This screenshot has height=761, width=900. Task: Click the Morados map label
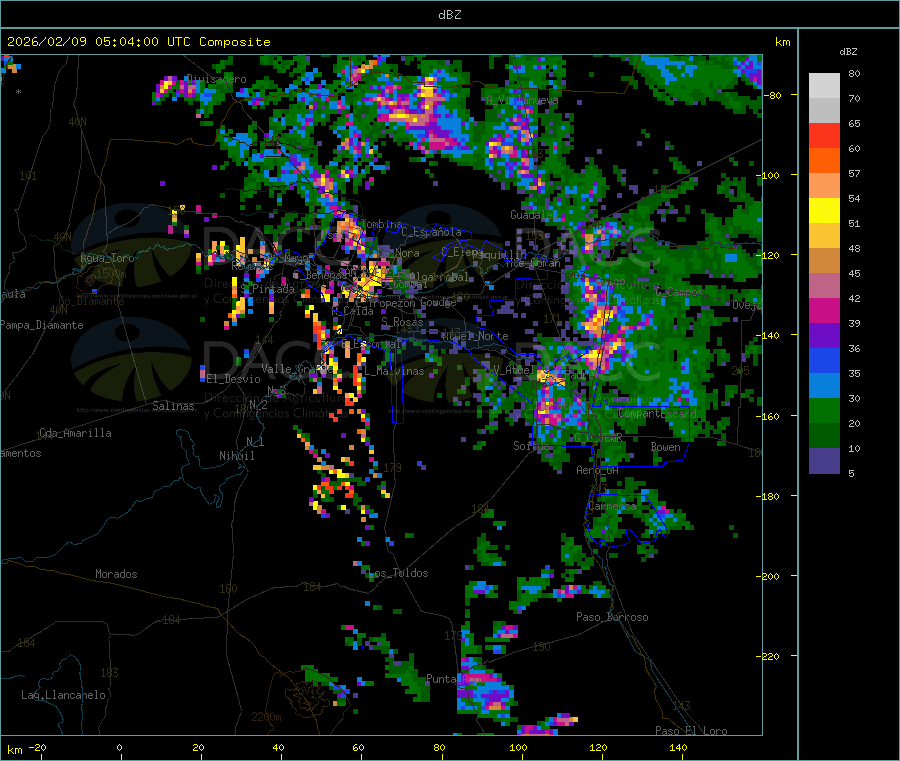[116, 574]
